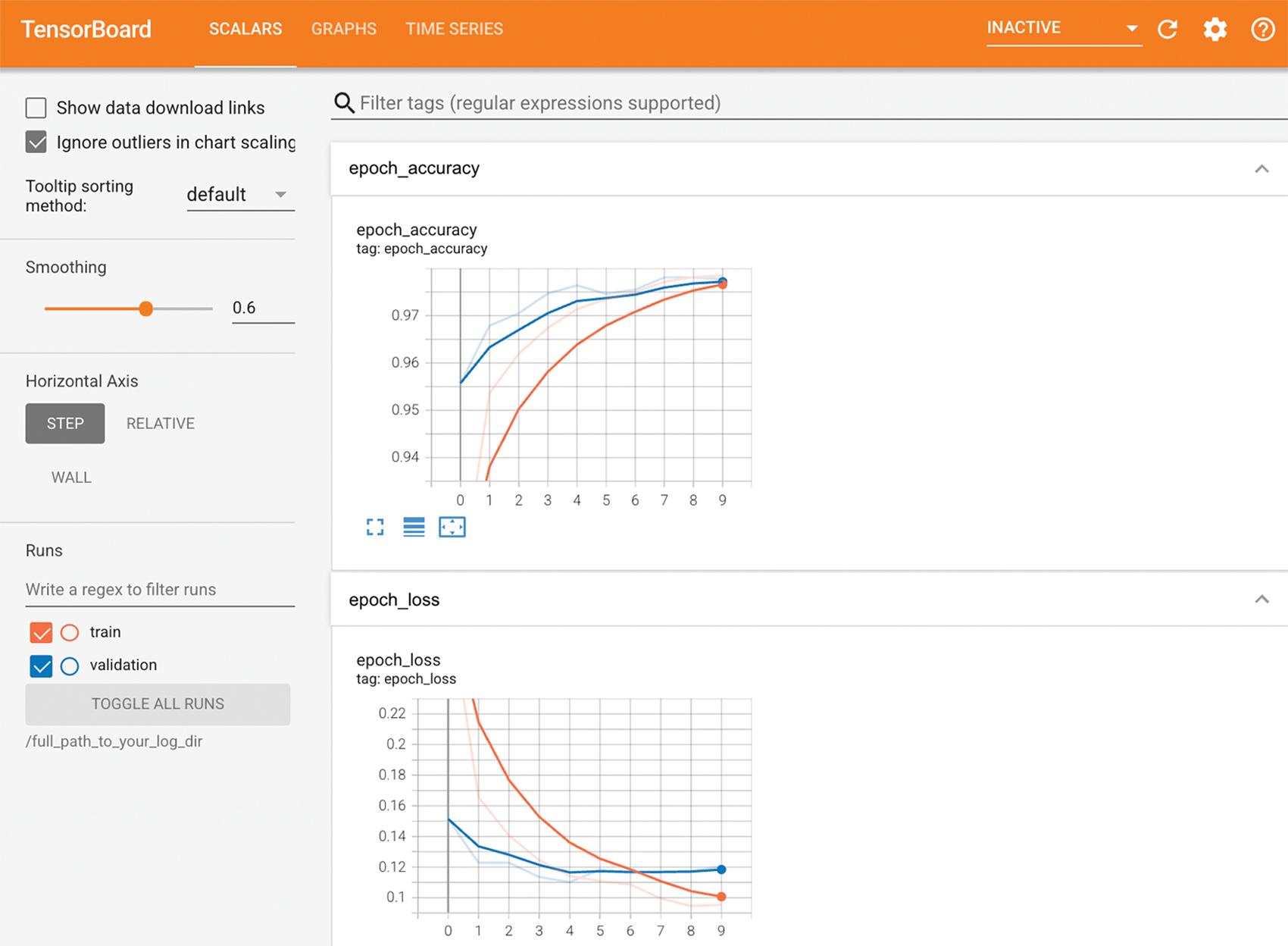1288x946 pixels.
Task: Switch to the TIME SERIES tab
Action: coord(454,29)
